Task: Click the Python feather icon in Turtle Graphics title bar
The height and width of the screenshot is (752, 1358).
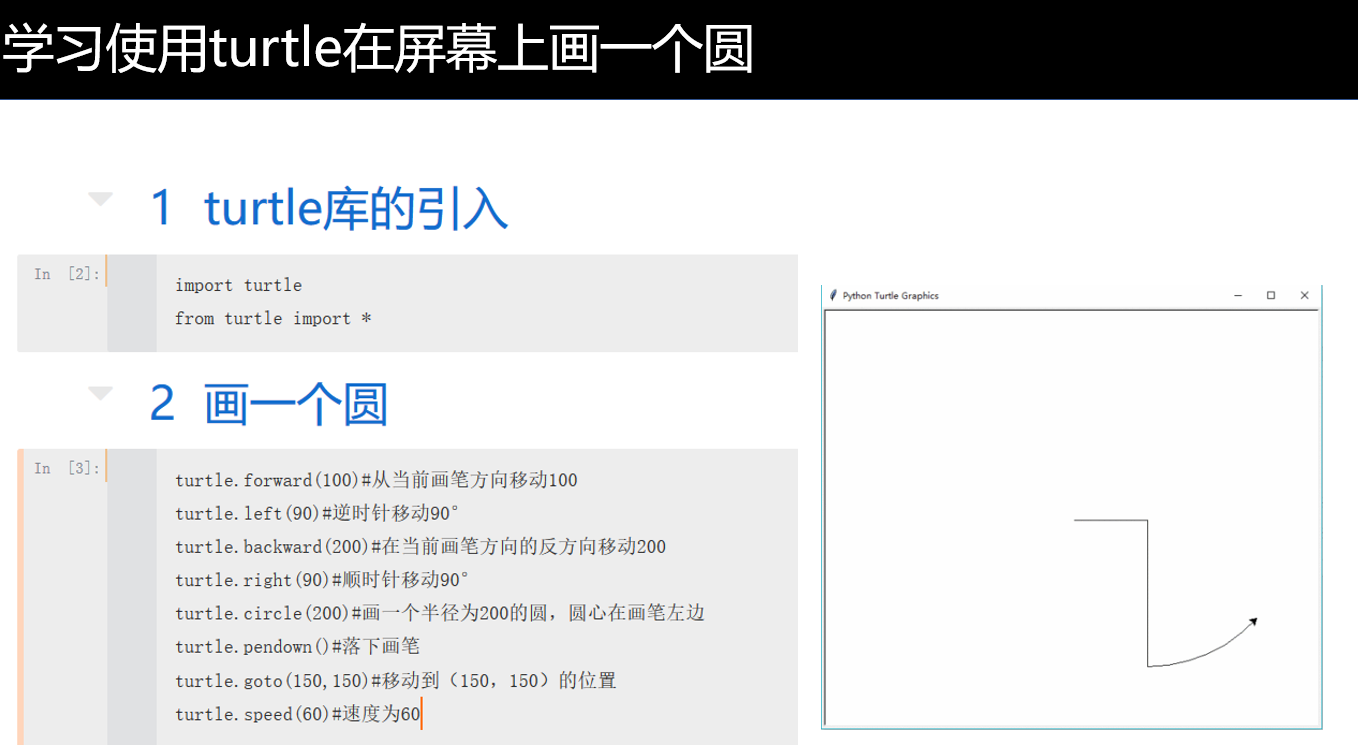Action: (x=831, y=296)
